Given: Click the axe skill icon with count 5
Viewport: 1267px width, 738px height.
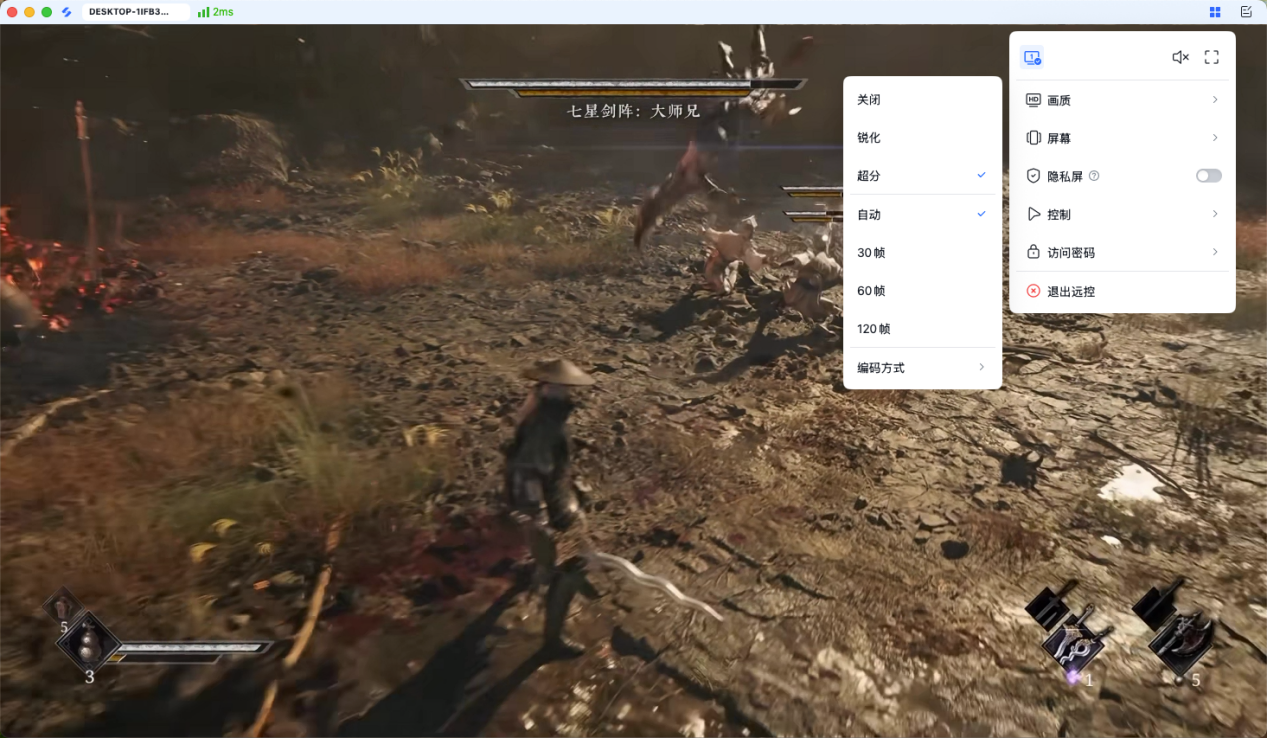Looking at the screenshot, I should (1180, 642).
